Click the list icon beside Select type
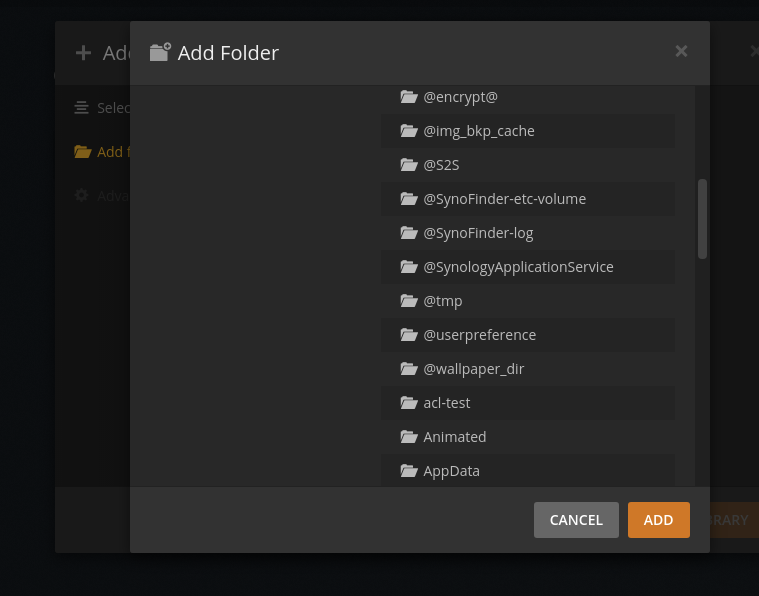The height and width of the screenshot is (596, 759). pyautogui.click(x=82, y=108)
